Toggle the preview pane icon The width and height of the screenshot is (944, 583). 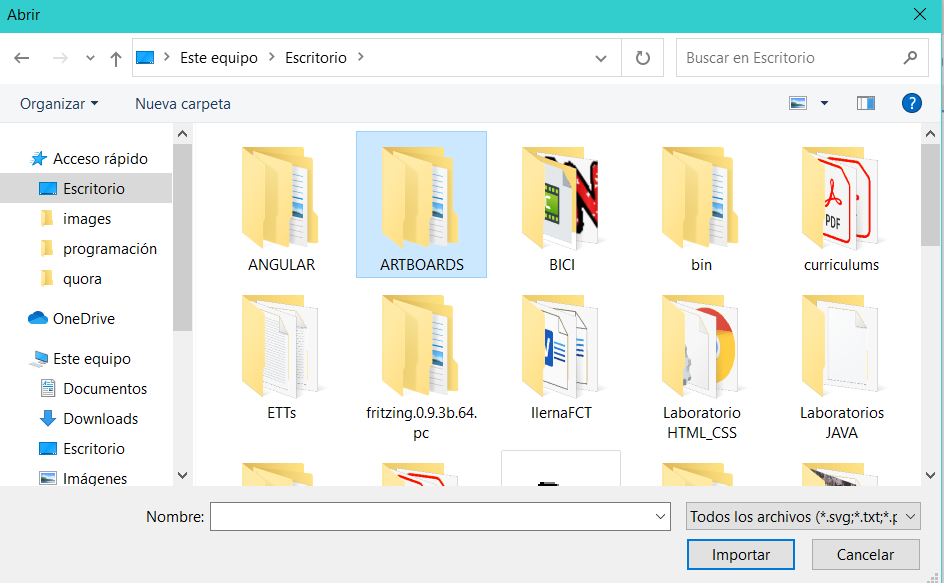[x=866, y=103]
